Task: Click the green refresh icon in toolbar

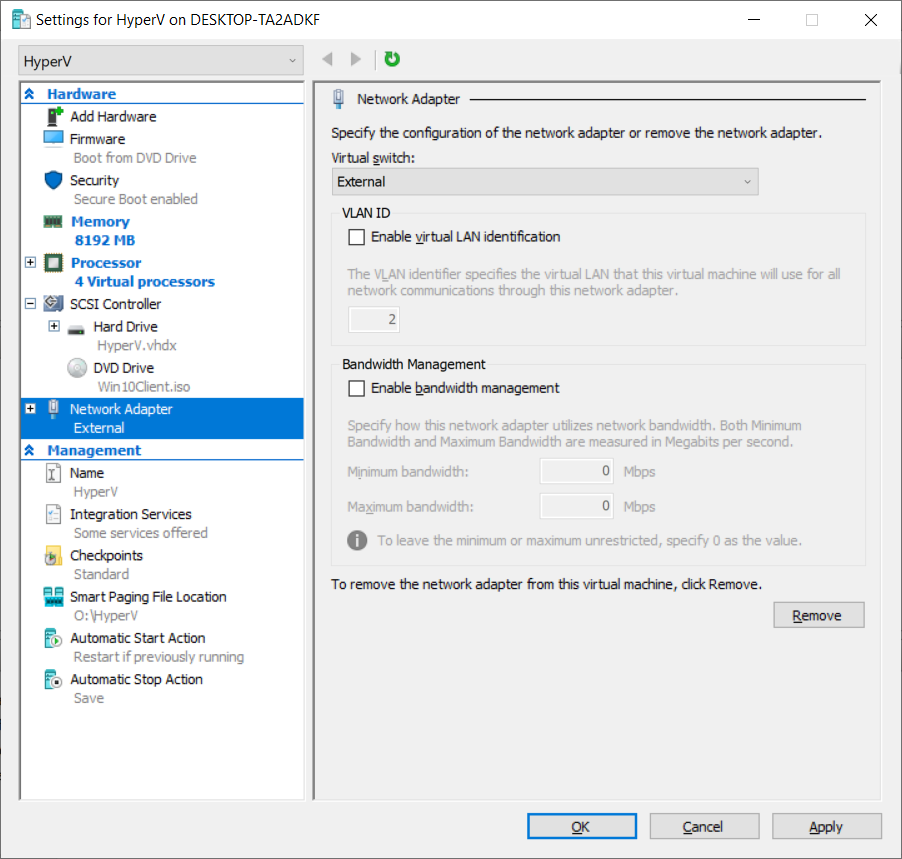Action: 392,60
